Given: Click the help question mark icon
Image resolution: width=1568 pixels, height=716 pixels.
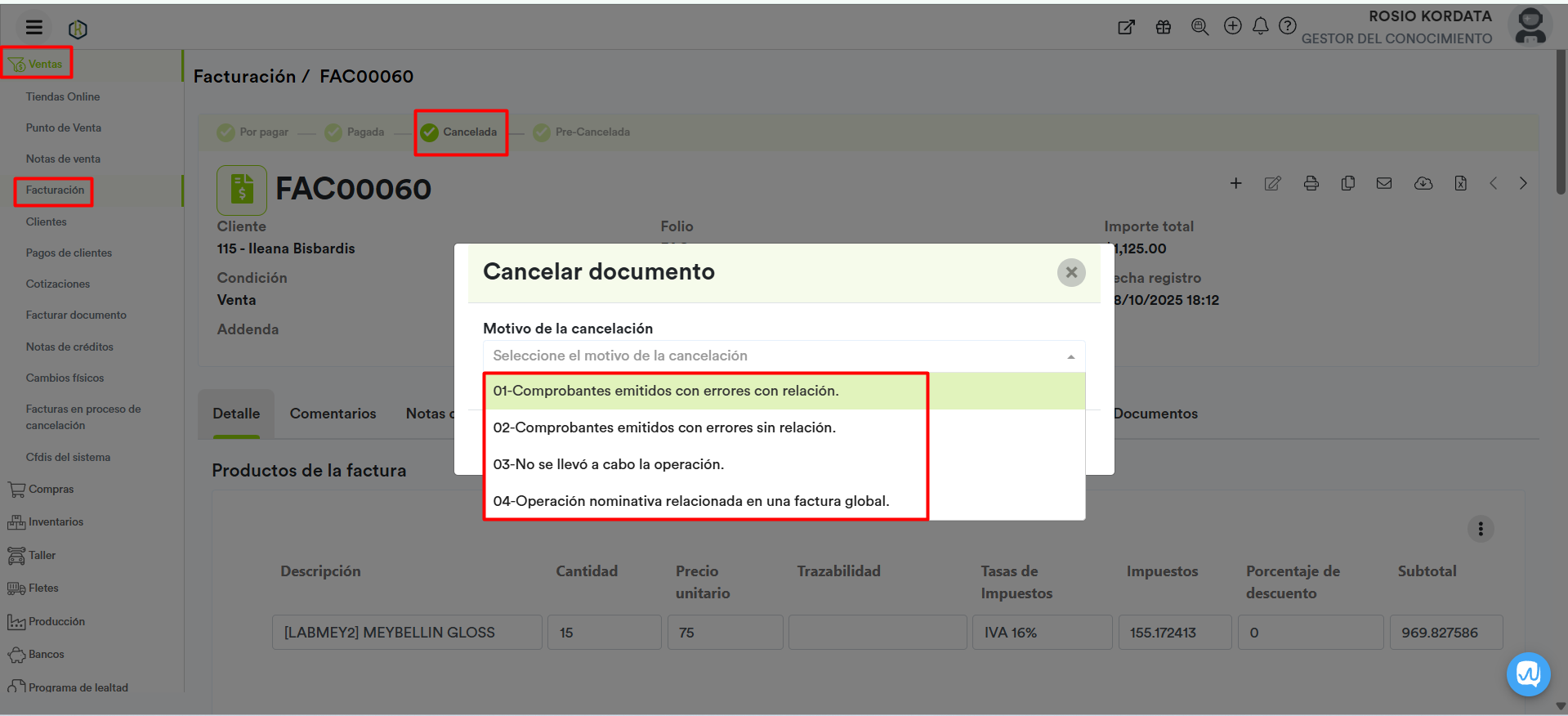Looking at the screenshot, I should coord(1287,27).
